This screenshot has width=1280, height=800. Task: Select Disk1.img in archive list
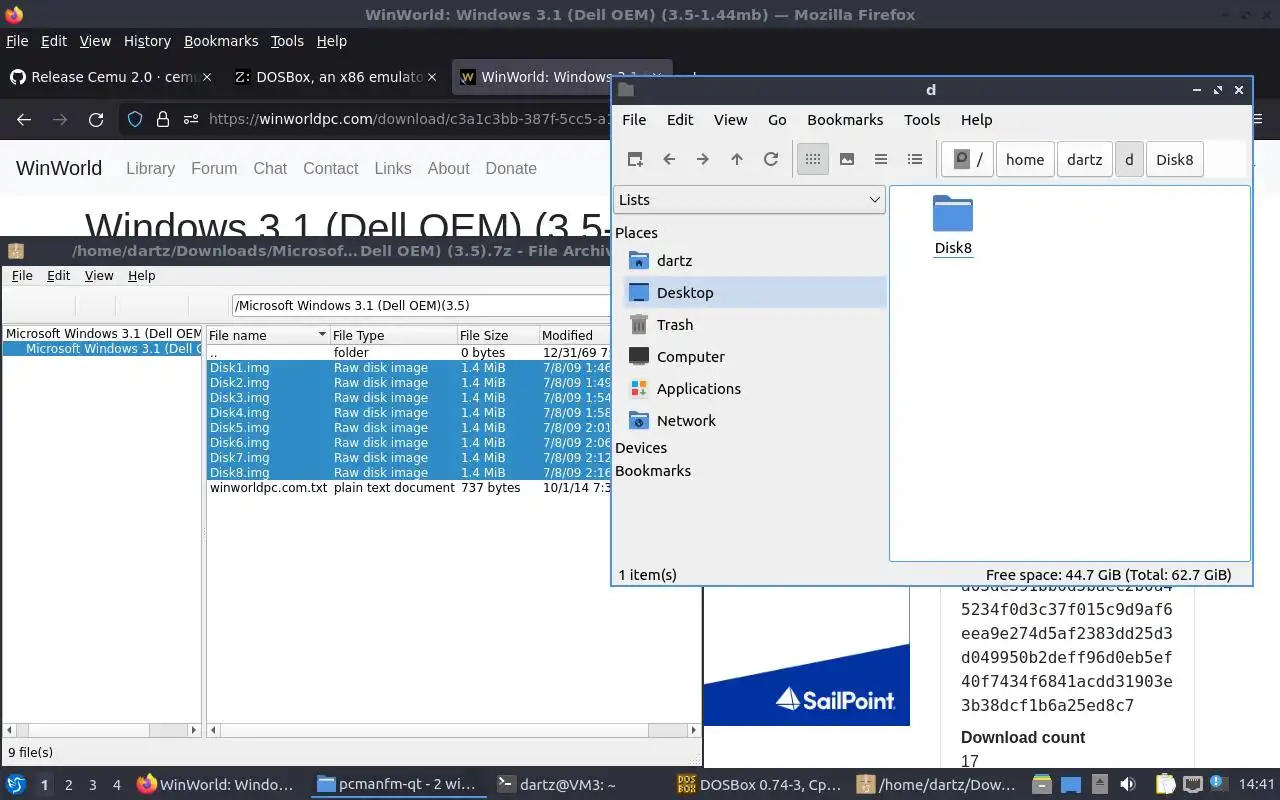point(239,368)
